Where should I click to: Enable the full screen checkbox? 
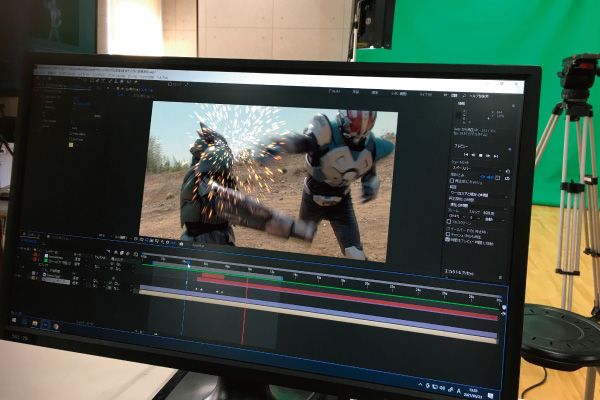coord(449,222)
